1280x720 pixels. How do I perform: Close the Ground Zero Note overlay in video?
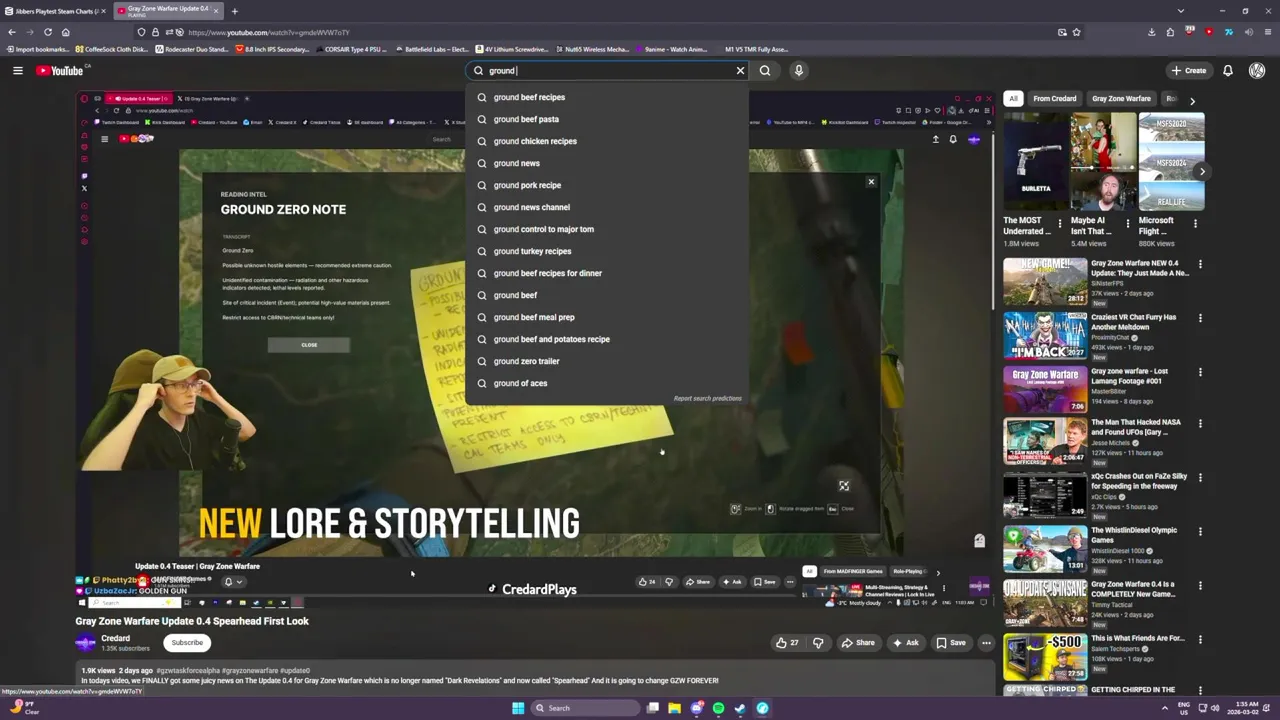[871, 182]
